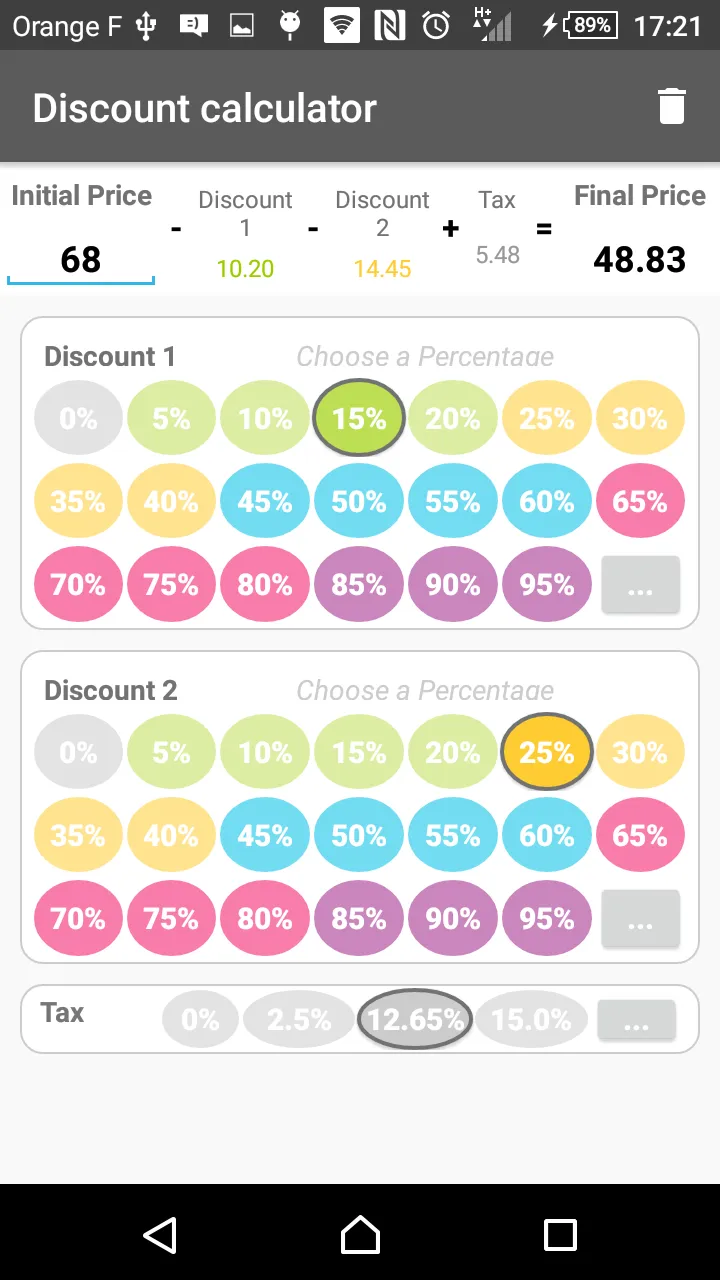Select the 2.5% tax option
This screenshot has width=720, height=1280.
click(x=299, y=1019)
